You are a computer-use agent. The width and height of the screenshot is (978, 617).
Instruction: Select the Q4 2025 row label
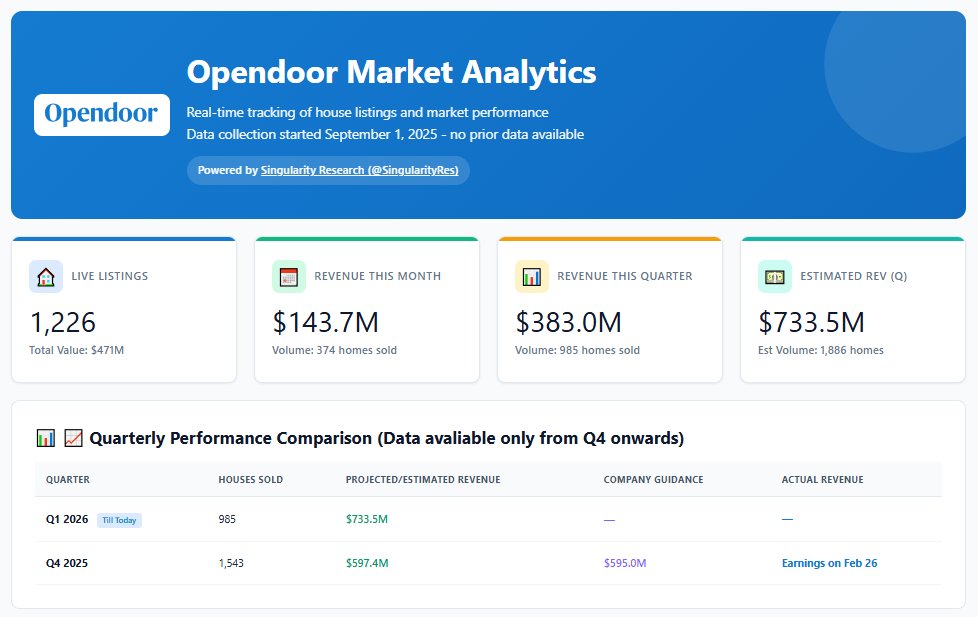point(67,563)
